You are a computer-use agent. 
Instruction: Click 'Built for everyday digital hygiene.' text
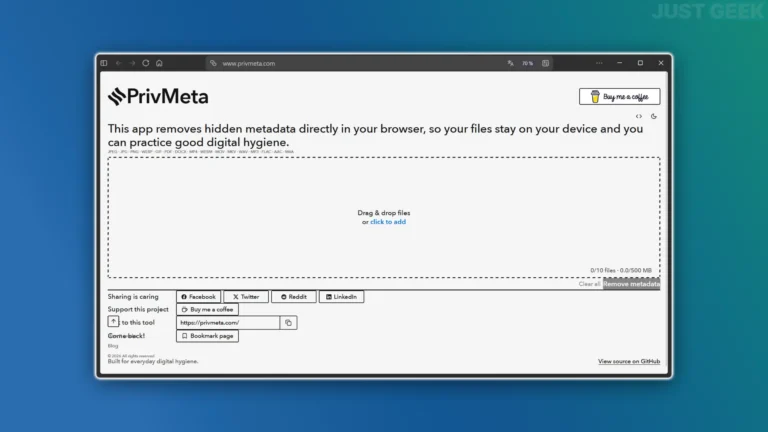point(153,361)
